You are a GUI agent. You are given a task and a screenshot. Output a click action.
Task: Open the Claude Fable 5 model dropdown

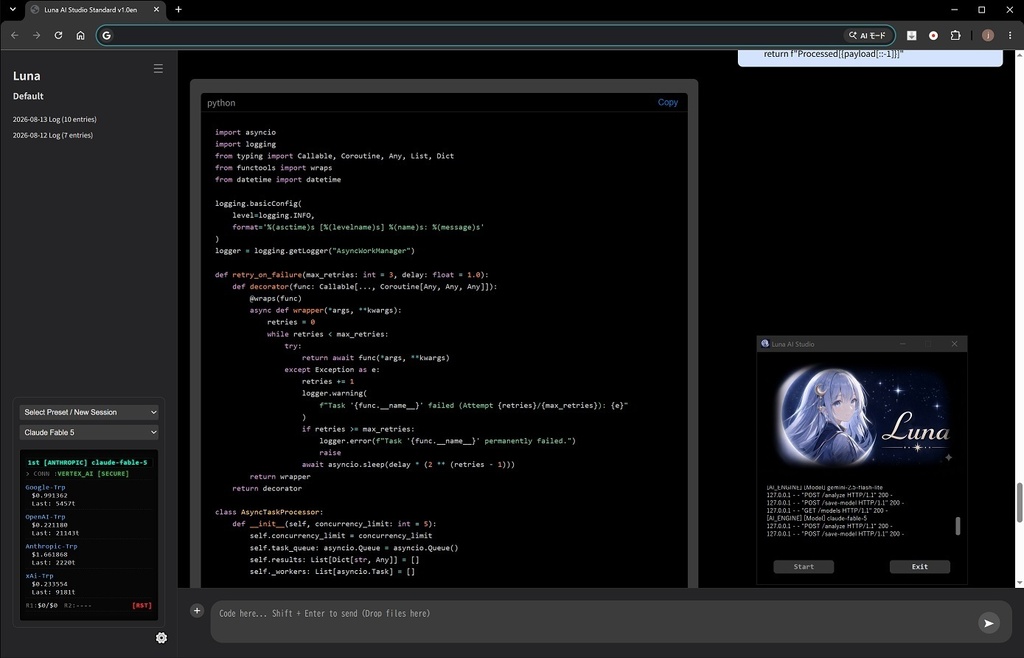pyautogui.click(x=89, y=432)
